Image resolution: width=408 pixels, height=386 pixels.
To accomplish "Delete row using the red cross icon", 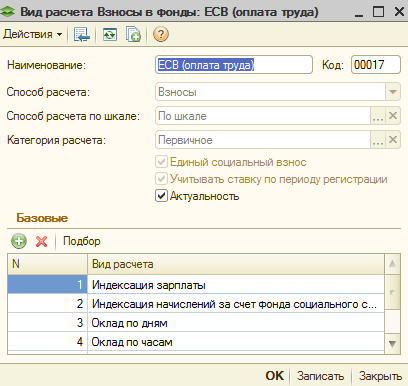I will click(x=42, y=241).
